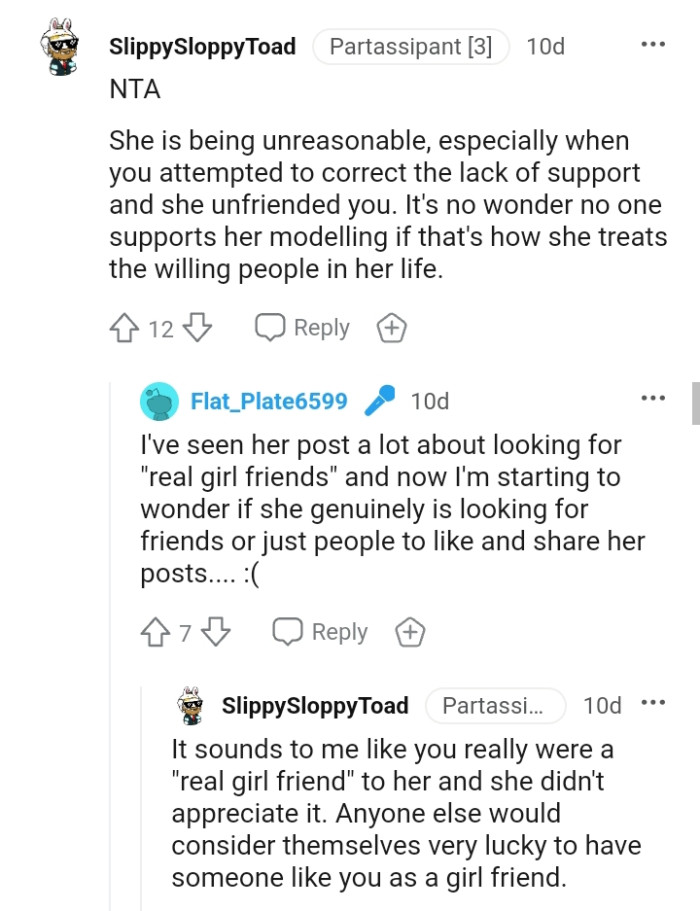Open SlippySloppyToad's profile from the nested reply
Image resolution: width=700 pixels, height=911 pixels.
pos(317,705)
